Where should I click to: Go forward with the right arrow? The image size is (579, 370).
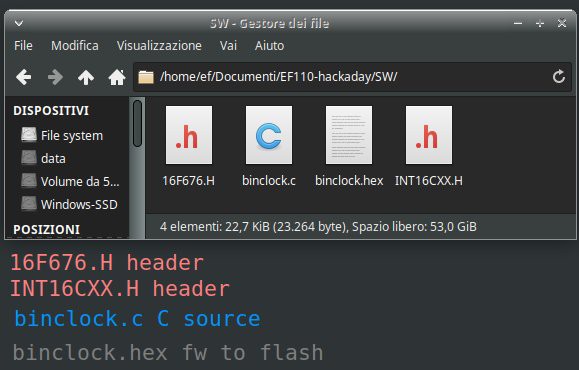tap(55, 77)
